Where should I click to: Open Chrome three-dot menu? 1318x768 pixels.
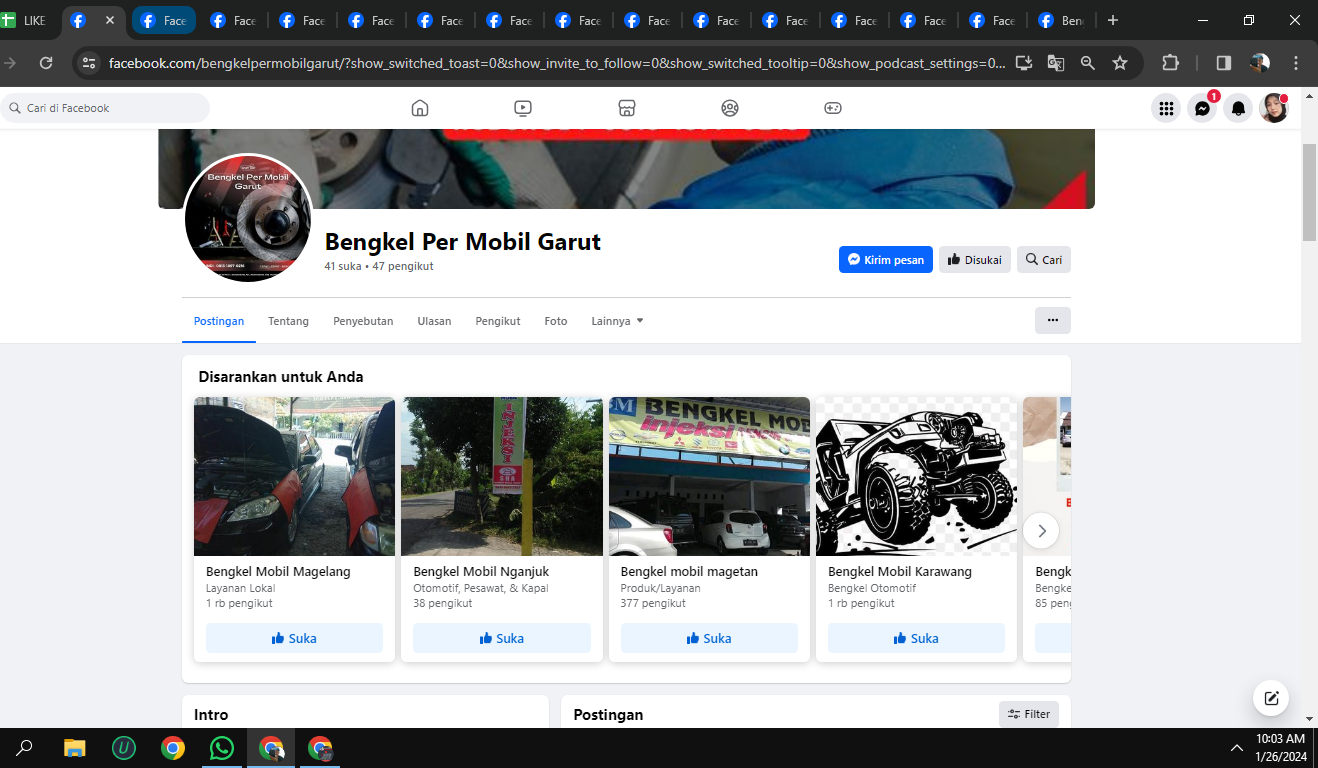[x=1296, y=63]
